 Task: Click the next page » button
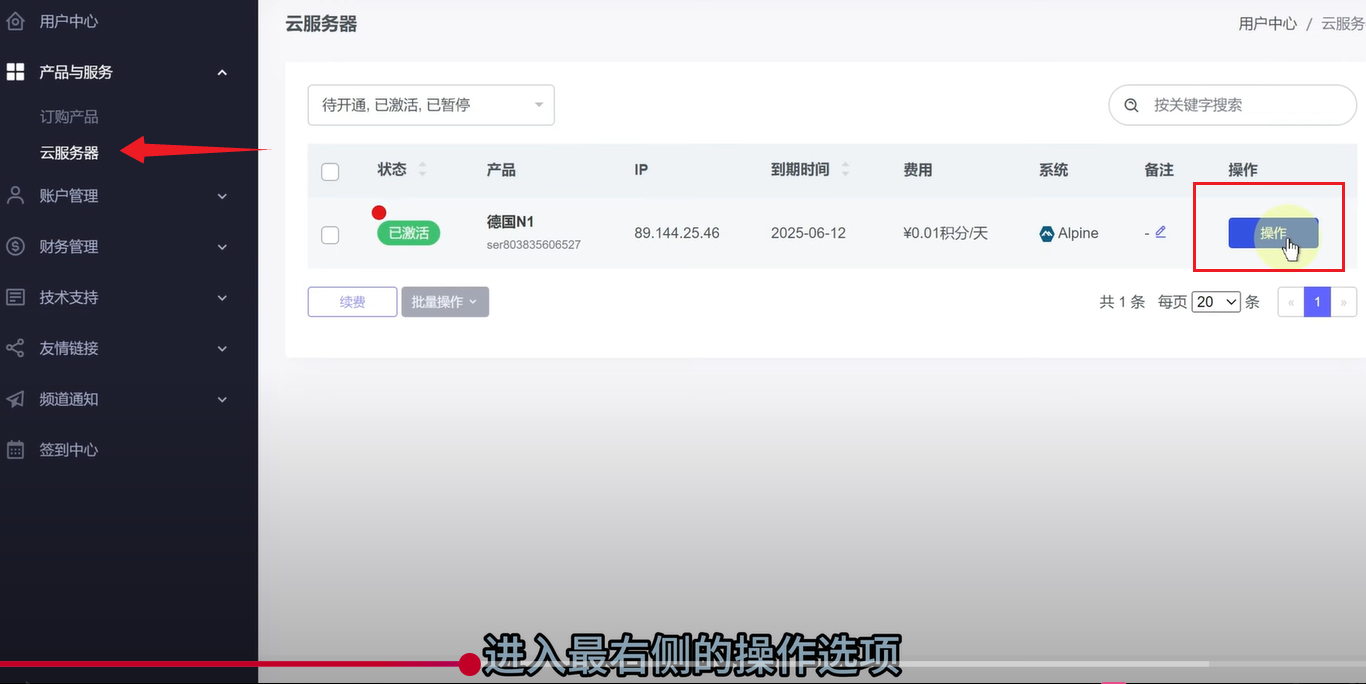tap(1344, 302)
